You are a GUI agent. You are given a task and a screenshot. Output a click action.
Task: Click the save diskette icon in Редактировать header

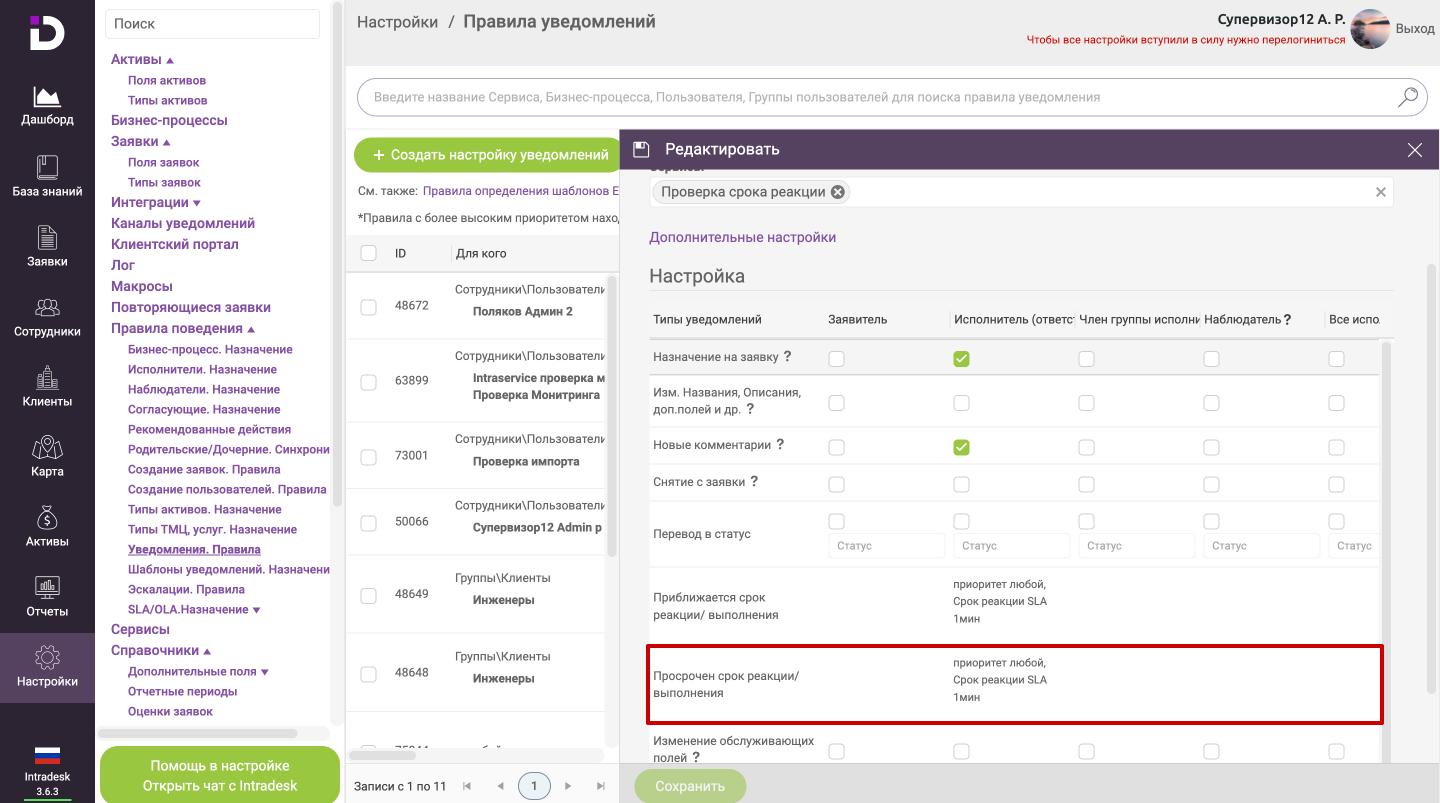(642, 150)
